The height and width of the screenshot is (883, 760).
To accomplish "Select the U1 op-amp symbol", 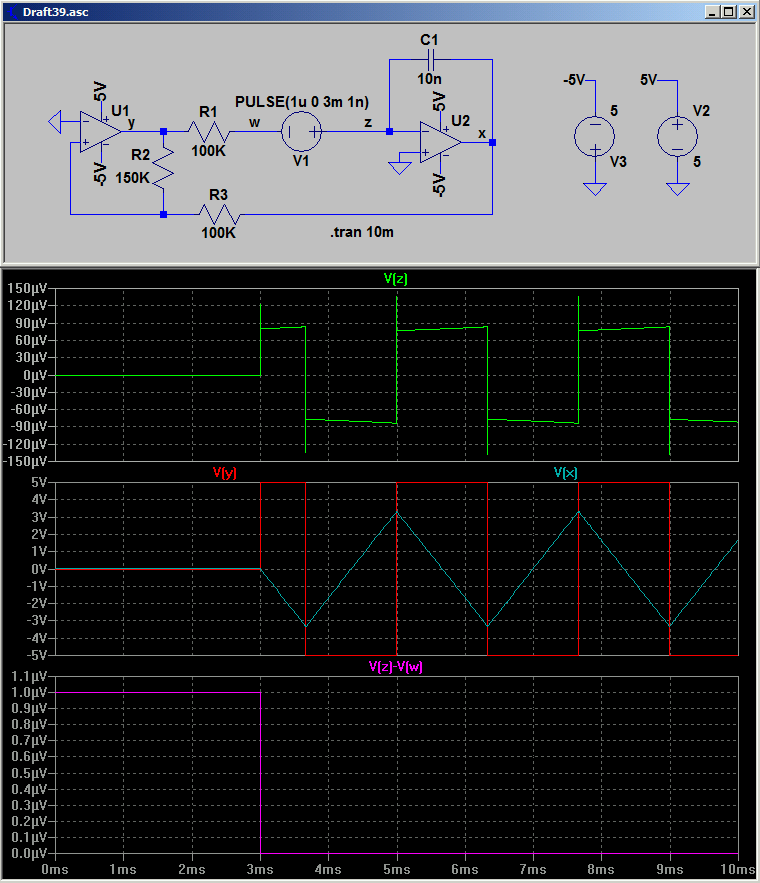I will click(100, 131).
